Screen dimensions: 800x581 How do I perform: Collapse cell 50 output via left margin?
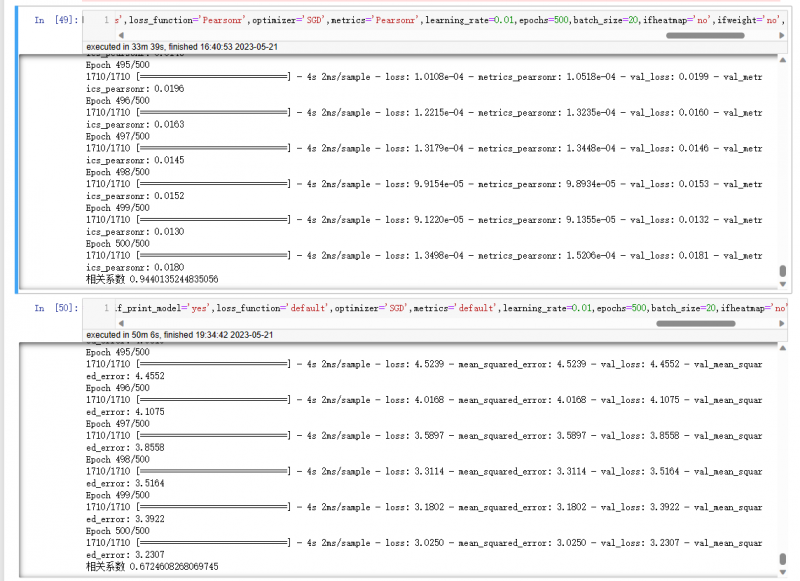pos(45,460)
